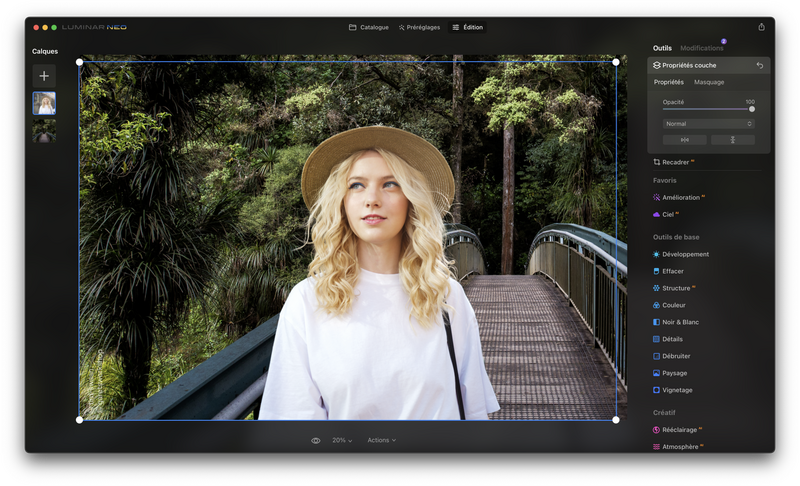Flip the layer vertically
The width and height of the screenshot is (800, 486).
[733, 140]
